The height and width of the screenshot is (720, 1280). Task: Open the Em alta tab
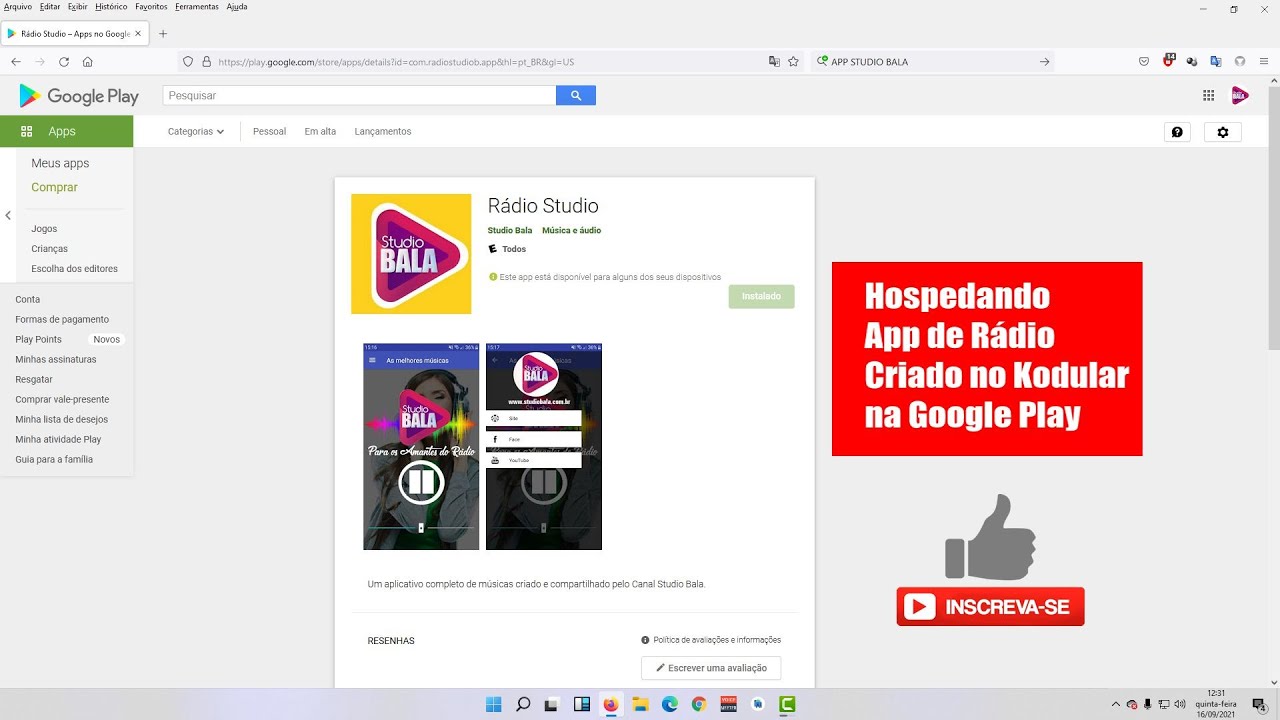[x=320, y=131]
